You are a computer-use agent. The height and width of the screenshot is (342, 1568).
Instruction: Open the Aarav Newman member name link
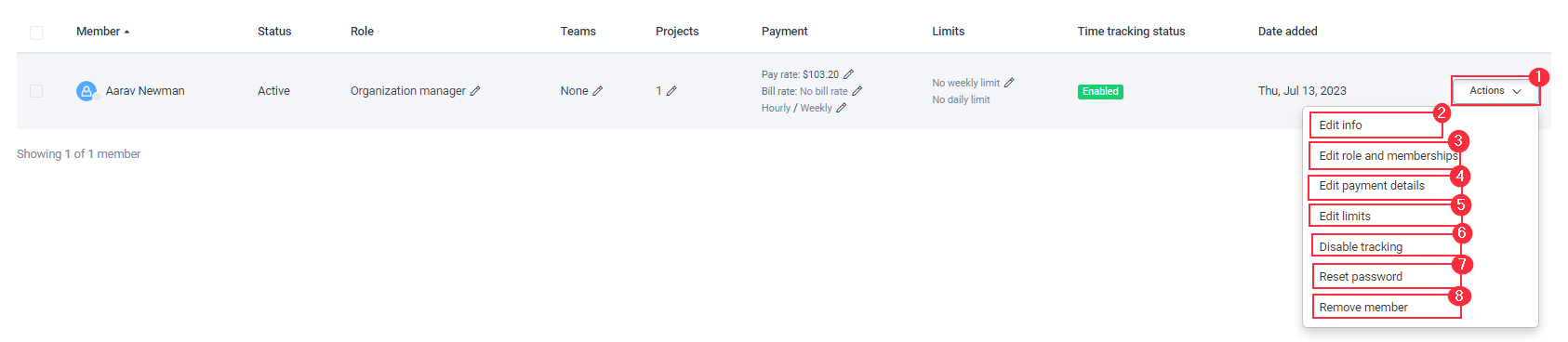(x=145, y=91)
